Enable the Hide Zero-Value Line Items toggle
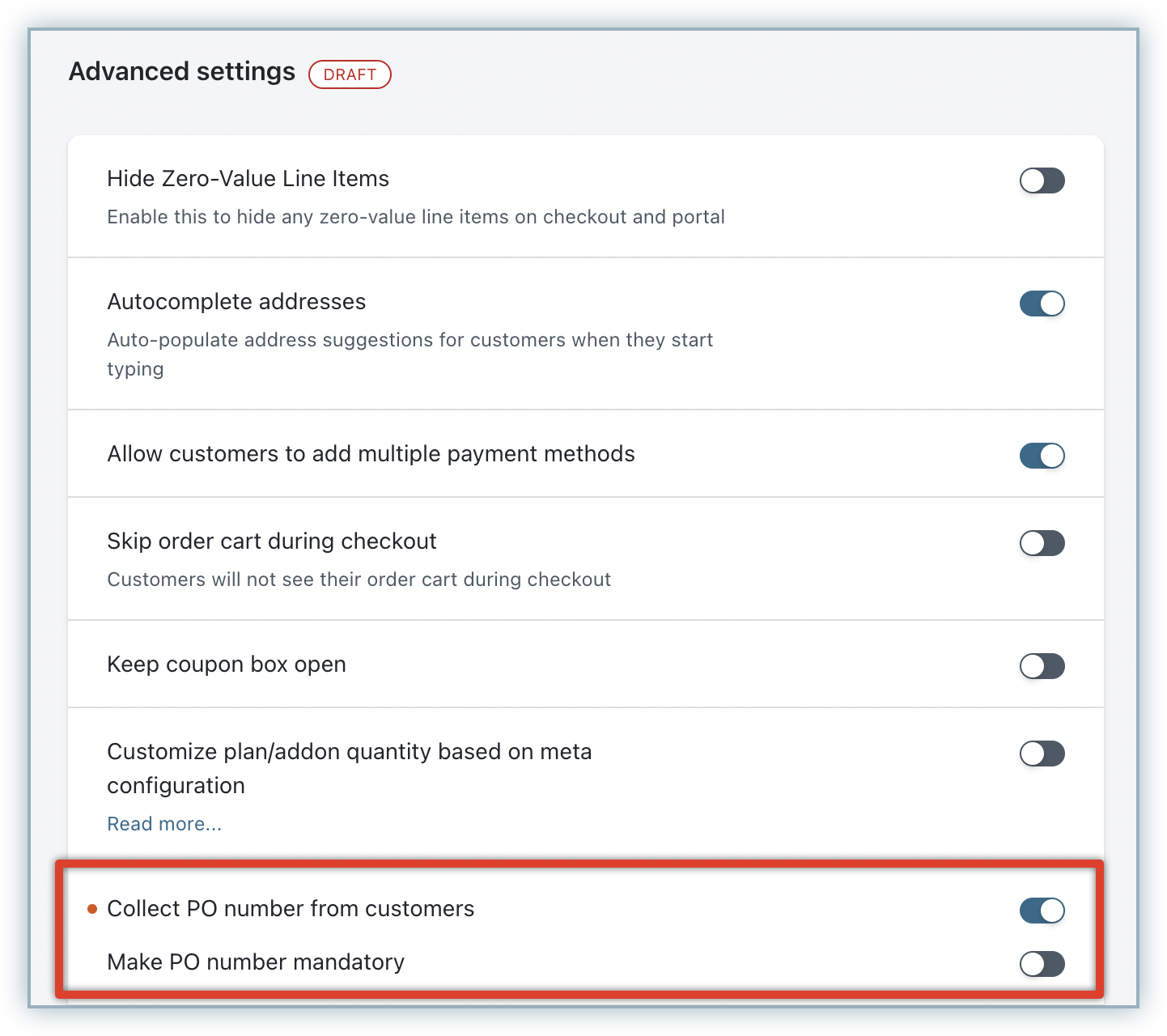 point(1042,180)
